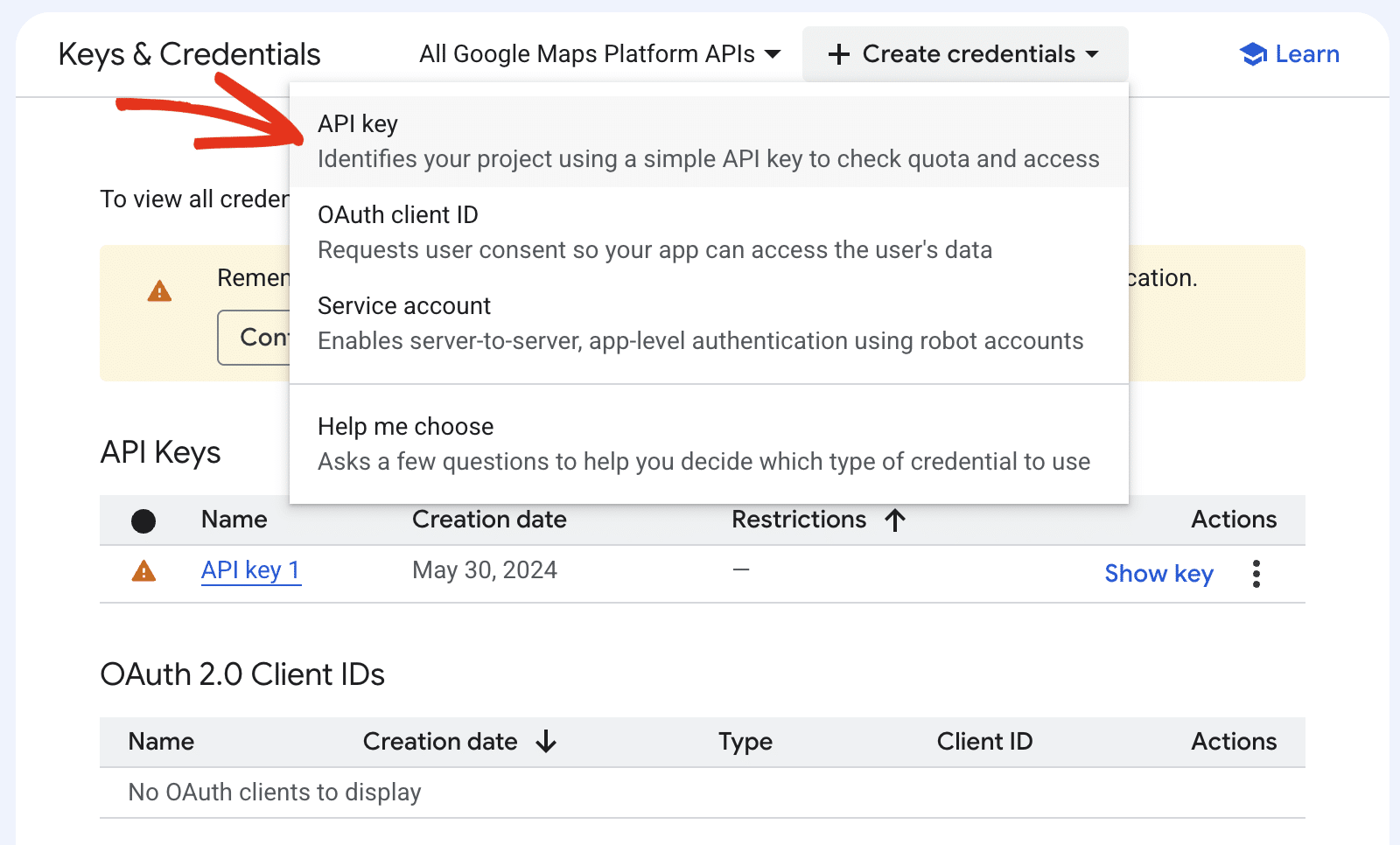Open the three-dot actions menu for API key 1
Screen dimensions: 1400x845
pyautogui.click(x=1256, y=574)
